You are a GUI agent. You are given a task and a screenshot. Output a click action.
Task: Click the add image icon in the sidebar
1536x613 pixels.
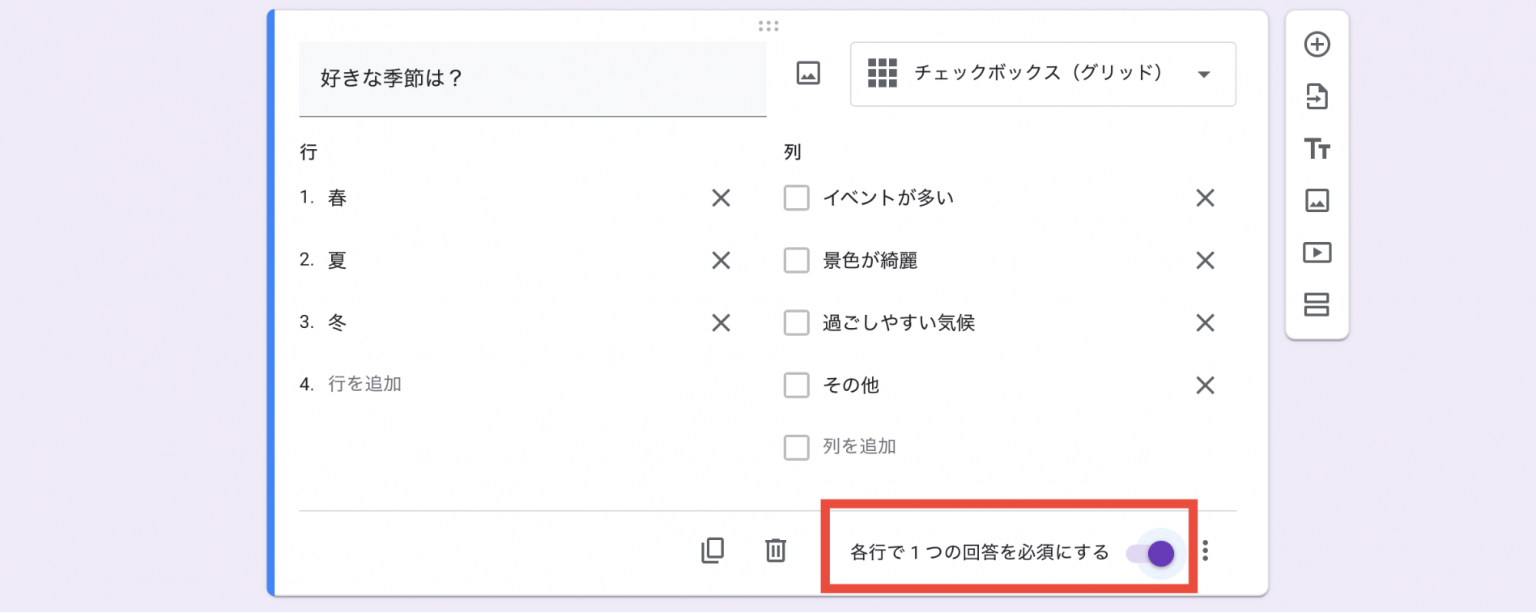coord(1317,200)
